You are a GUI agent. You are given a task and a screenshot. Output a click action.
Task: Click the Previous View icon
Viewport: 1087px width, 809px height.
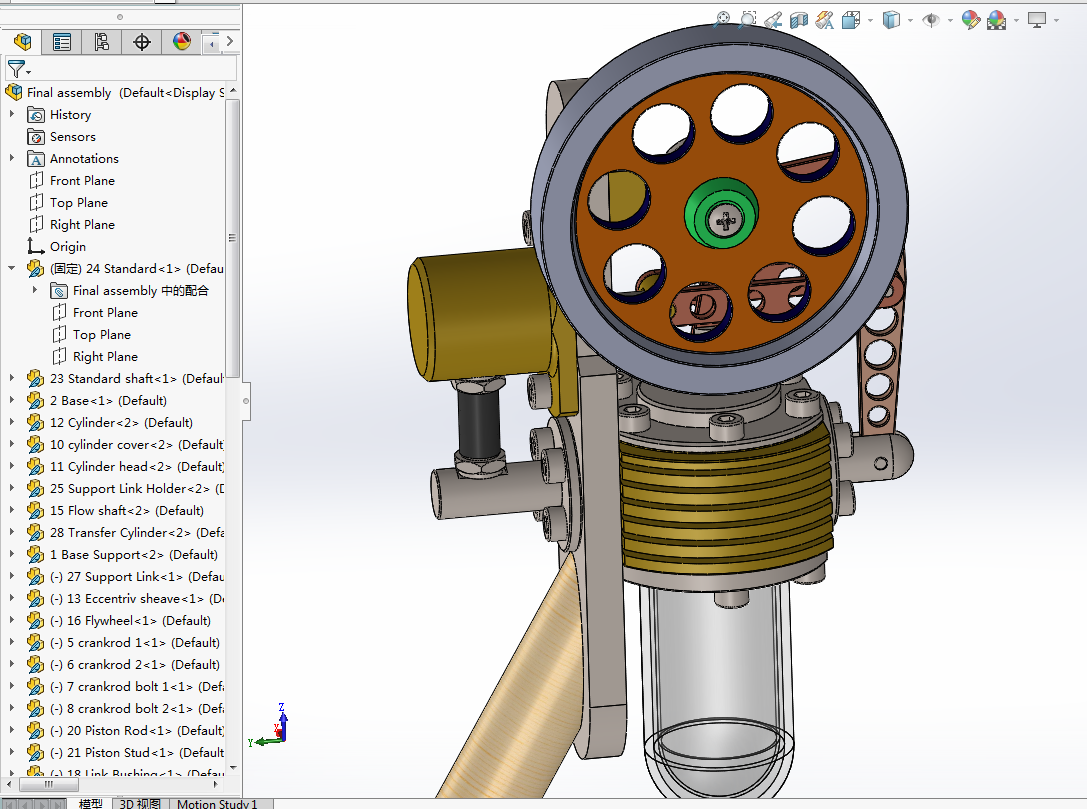coord(773,20)
